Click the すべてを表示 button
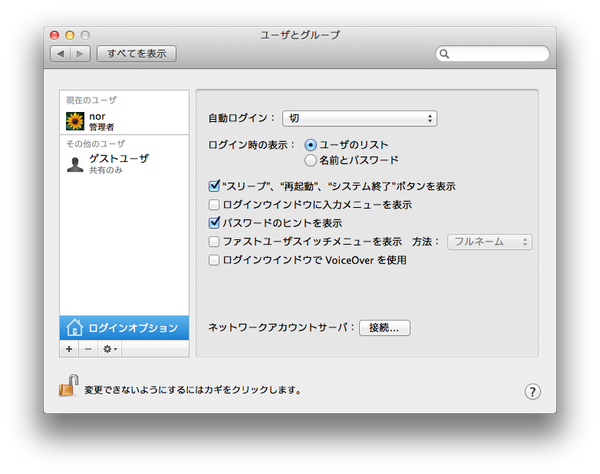The height and width of the screenshot is (474, 600). coord(137,54)
